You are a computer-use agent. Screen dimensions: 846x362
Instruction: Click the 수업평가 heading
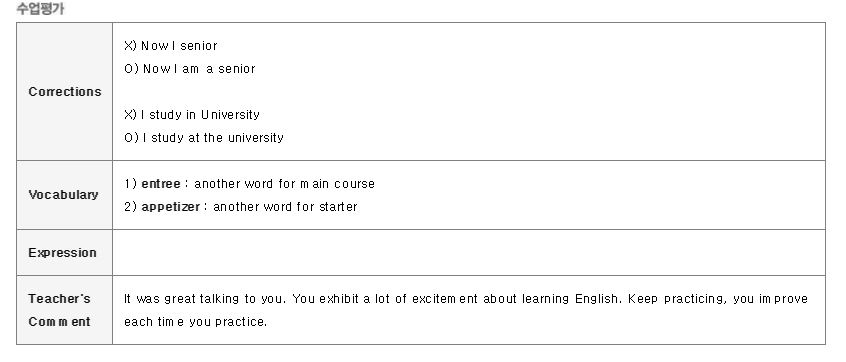coord(40,9)
